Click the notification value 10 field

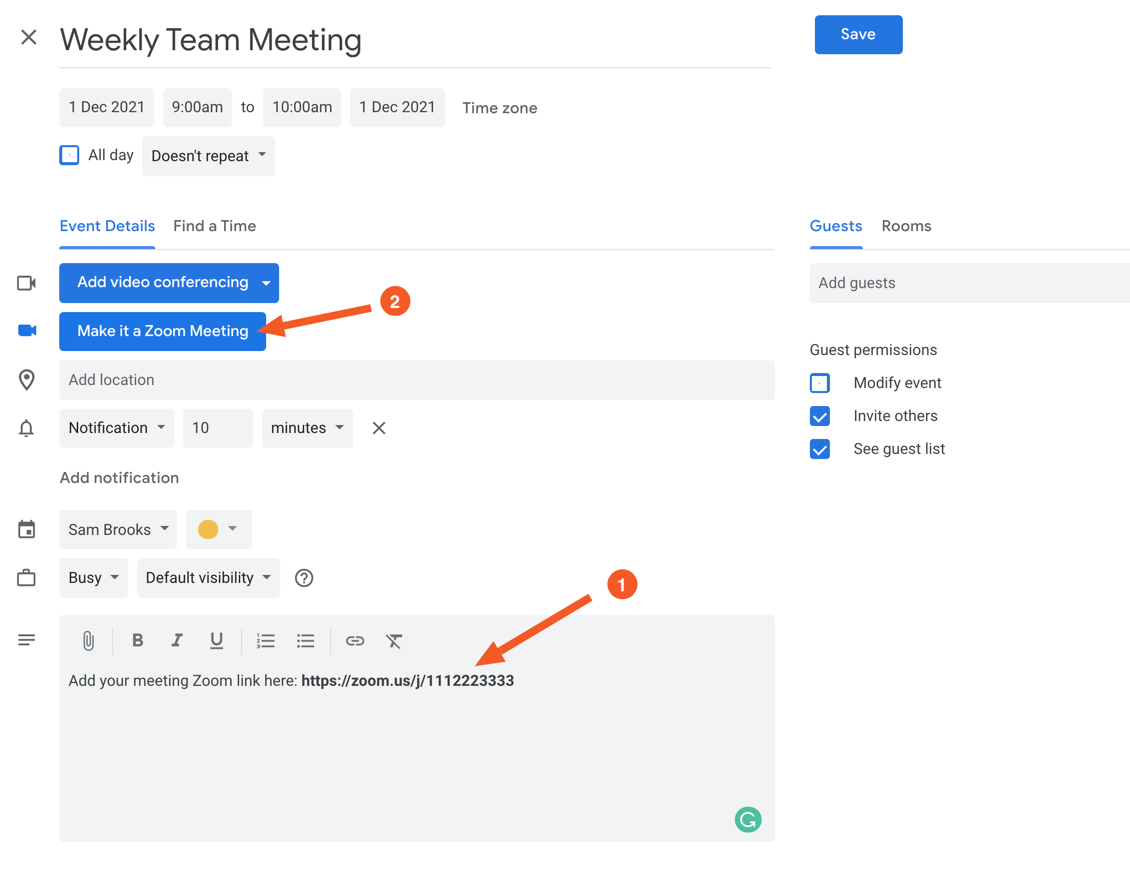click(x=218, y=428)
